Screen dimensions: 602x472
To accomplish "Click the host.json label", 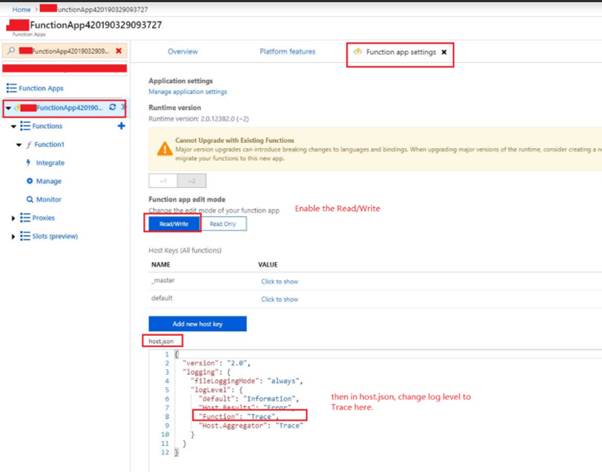I will [x=161, y=341].
